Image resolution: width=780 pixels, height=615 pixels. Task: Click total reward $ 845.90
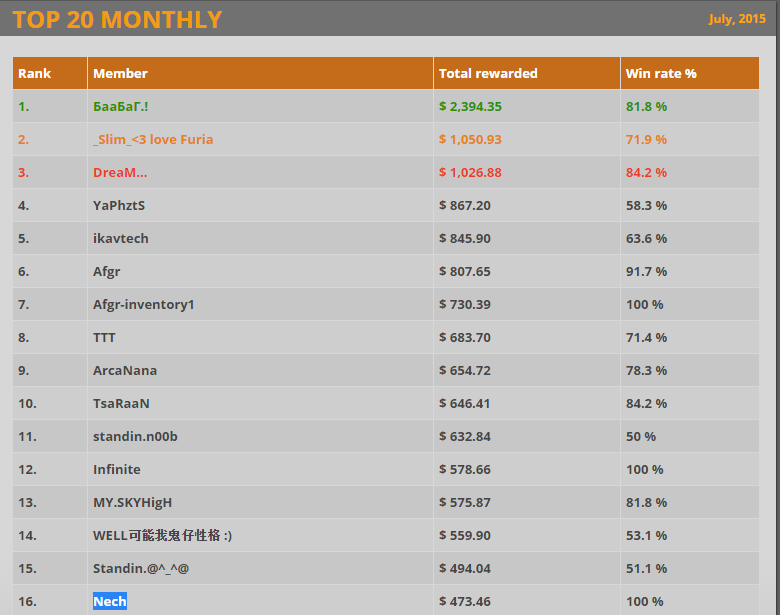click(x=465, y=238)
